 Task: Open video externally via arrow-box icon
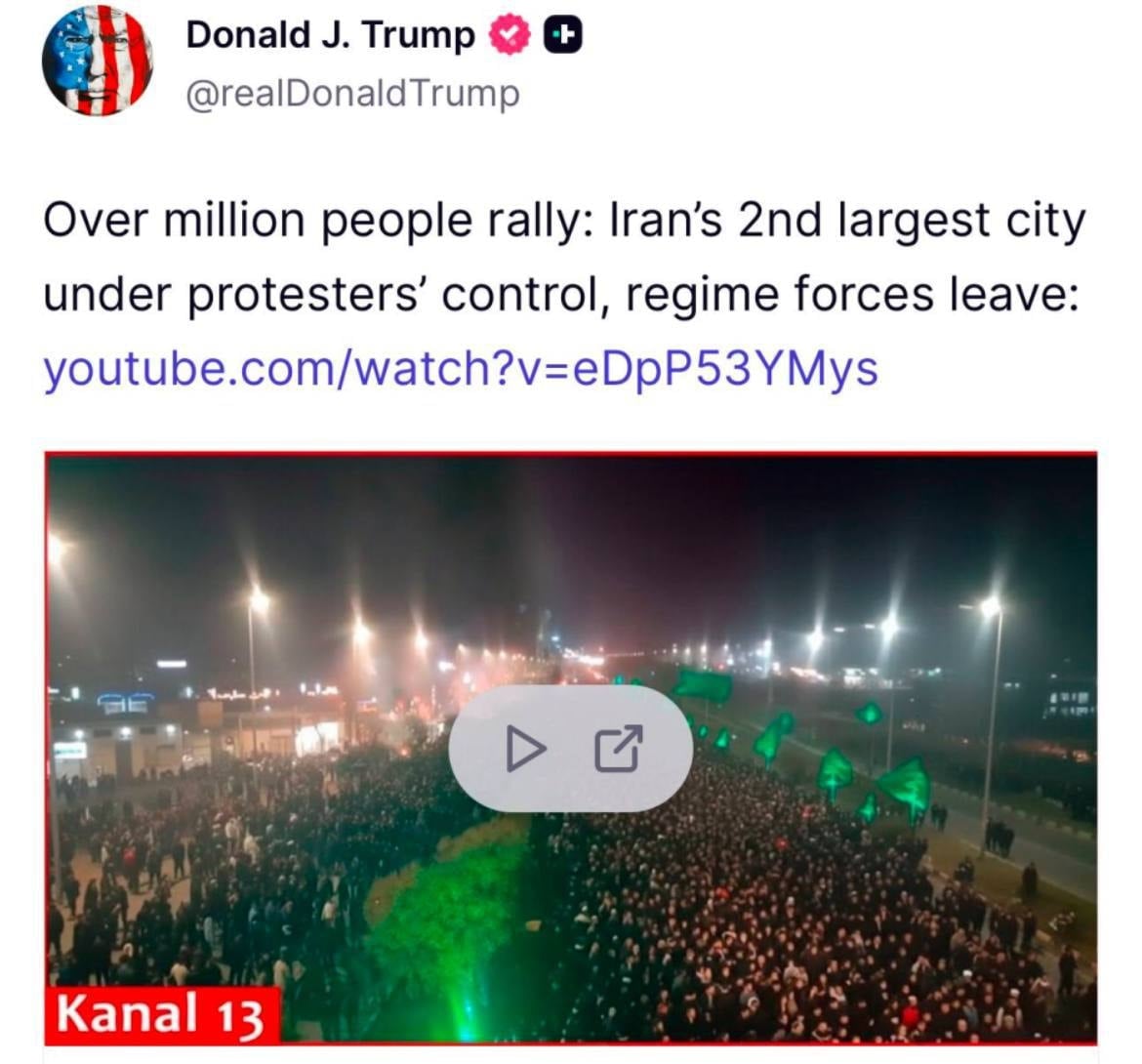(619, 749)
